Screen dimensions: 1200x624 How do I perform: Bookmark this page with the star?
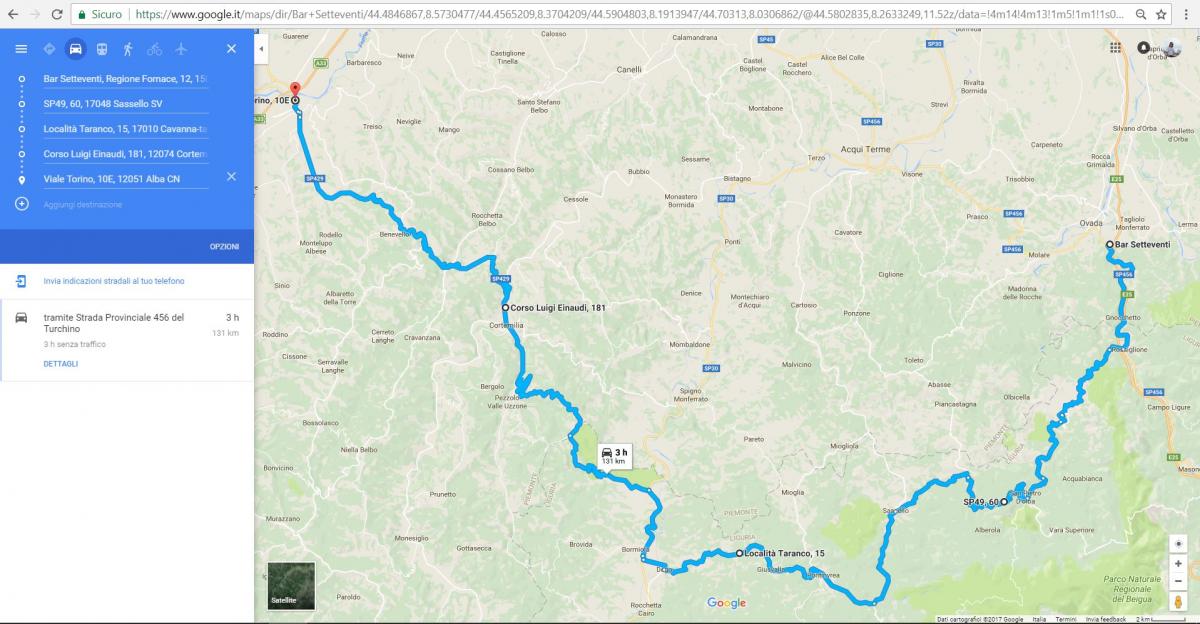(1161, 15)
